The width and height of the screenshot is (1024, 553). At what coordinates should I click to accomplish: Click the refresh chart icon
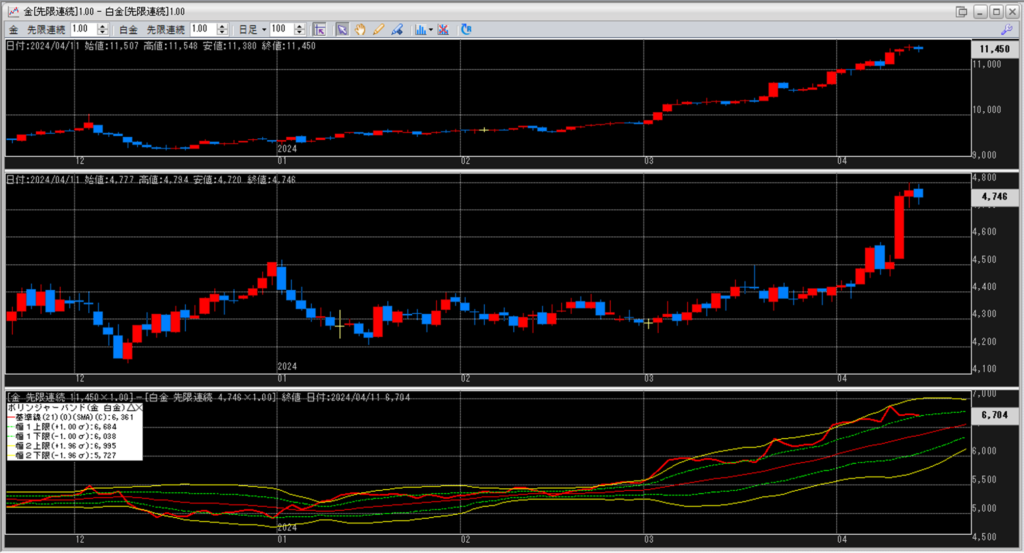click(x=466, y=29)
